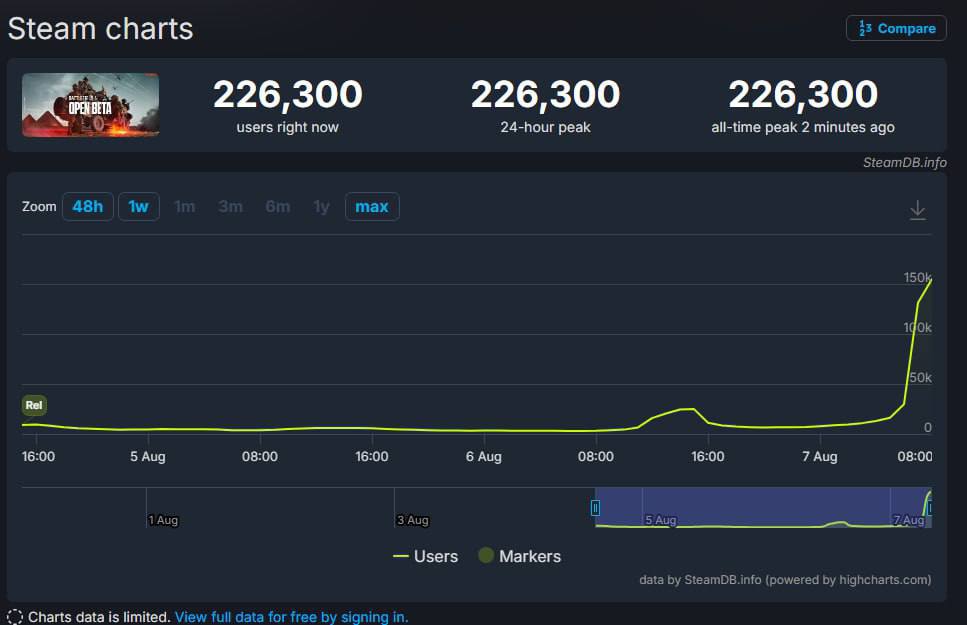Click the 5 Aug label in the navigator timeline
This screenshot has width=967, height=625.
662,520
